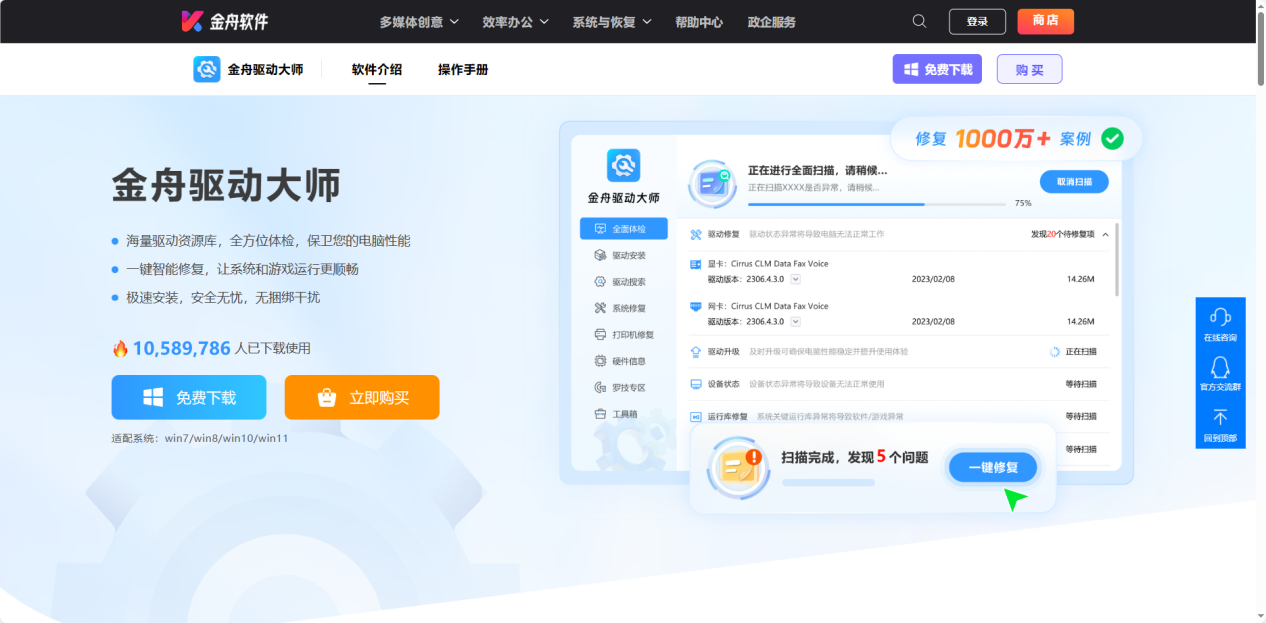Expand the 多媒体创意 navigation dropdown

tap(416, 21)
